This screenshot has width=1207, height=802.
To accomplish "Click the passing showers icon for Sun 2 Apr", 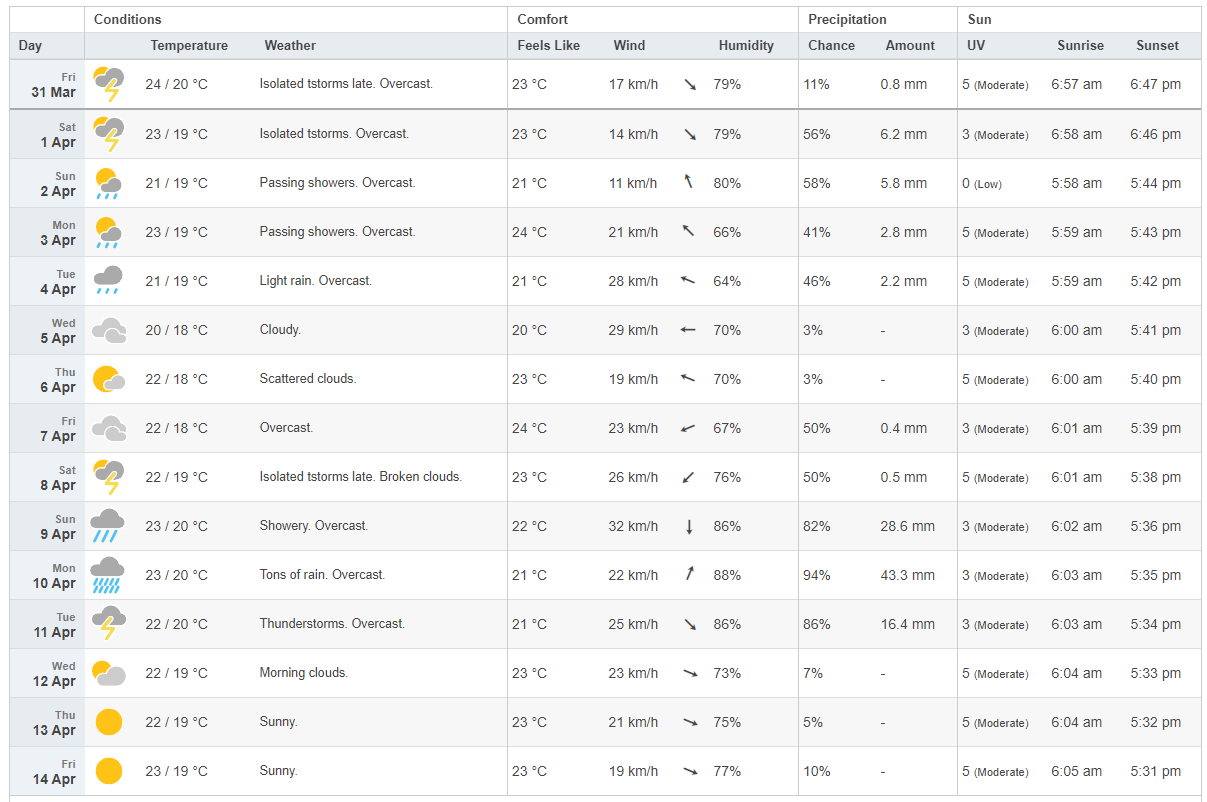I will click(108, 183).
